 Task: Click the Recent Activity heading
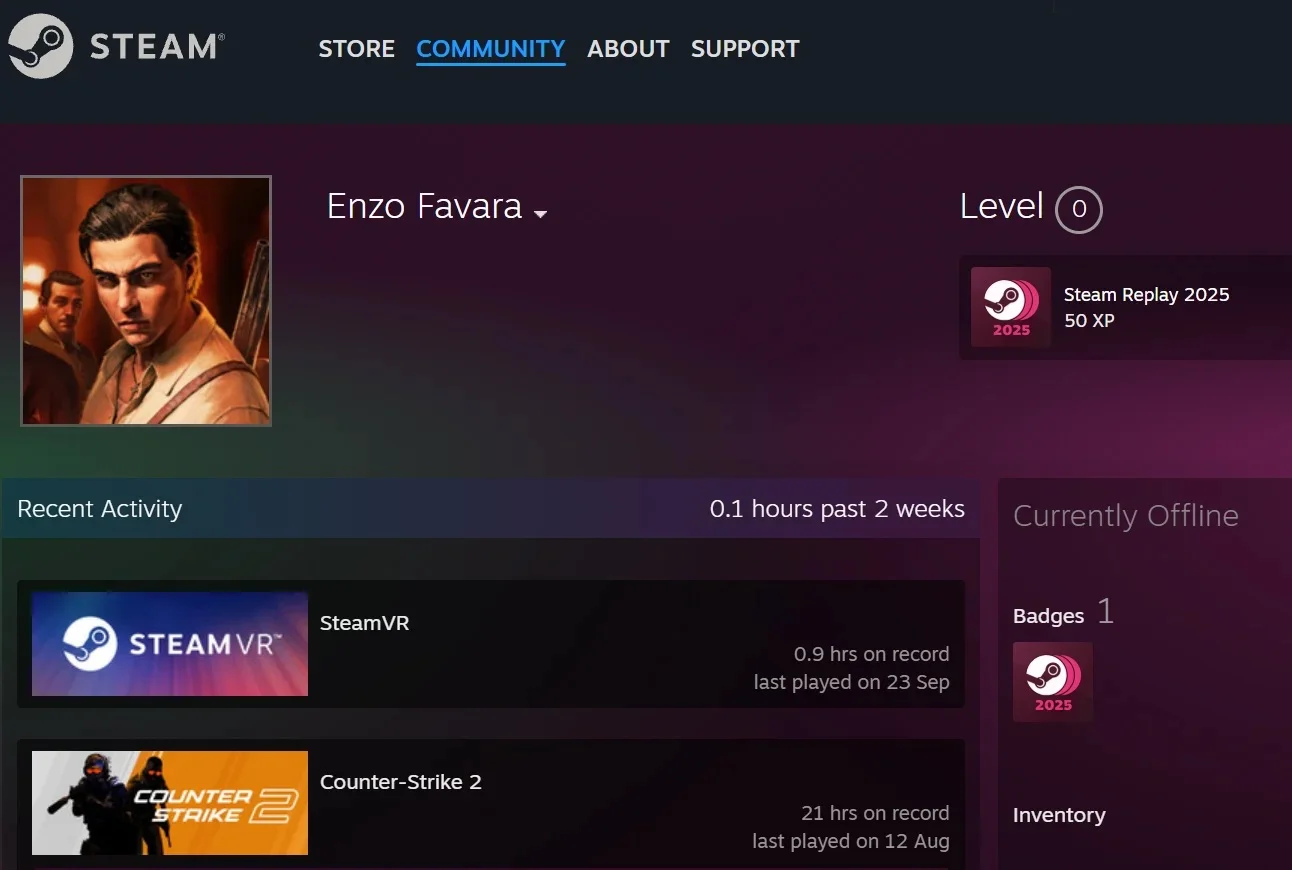tap(100, 509)
